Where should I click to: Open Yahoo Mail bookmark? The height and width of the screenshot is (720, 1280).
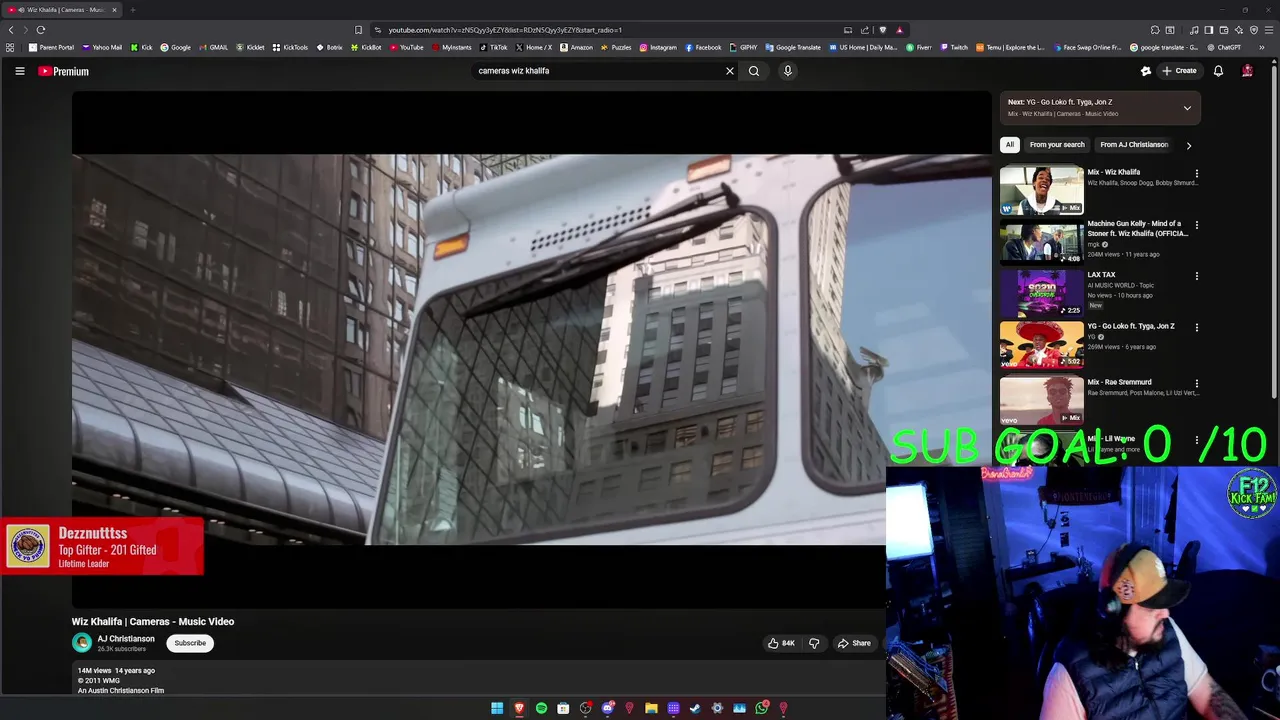102,47
